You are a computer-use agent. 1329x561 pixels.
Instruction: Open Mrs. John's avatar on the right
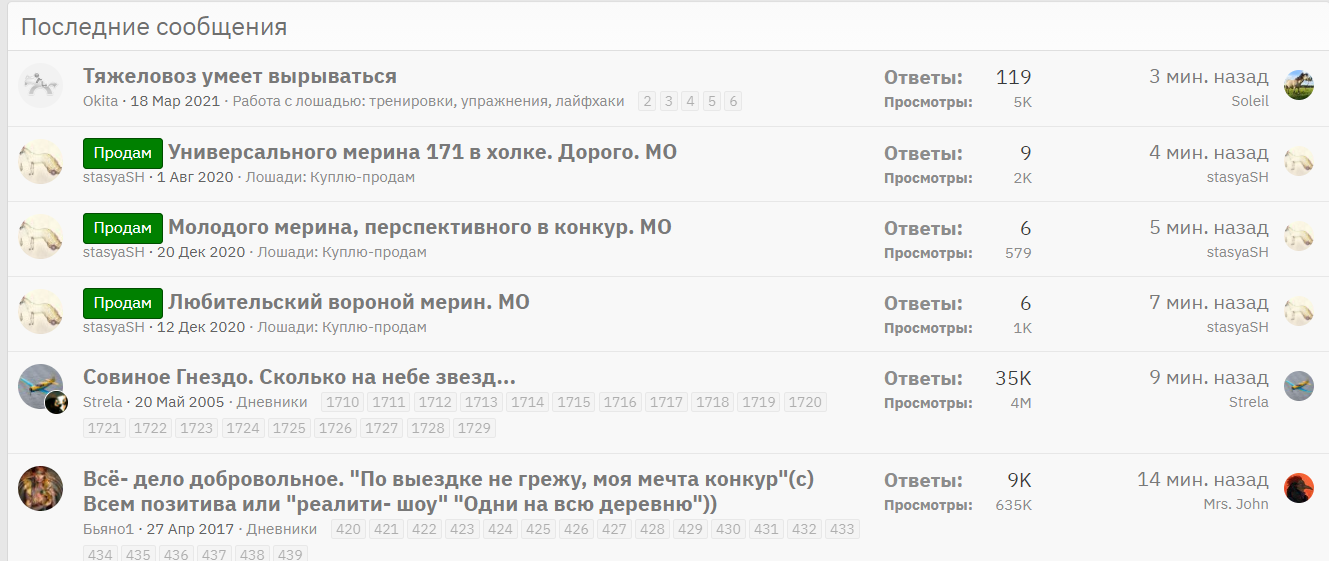point(1298,488)
